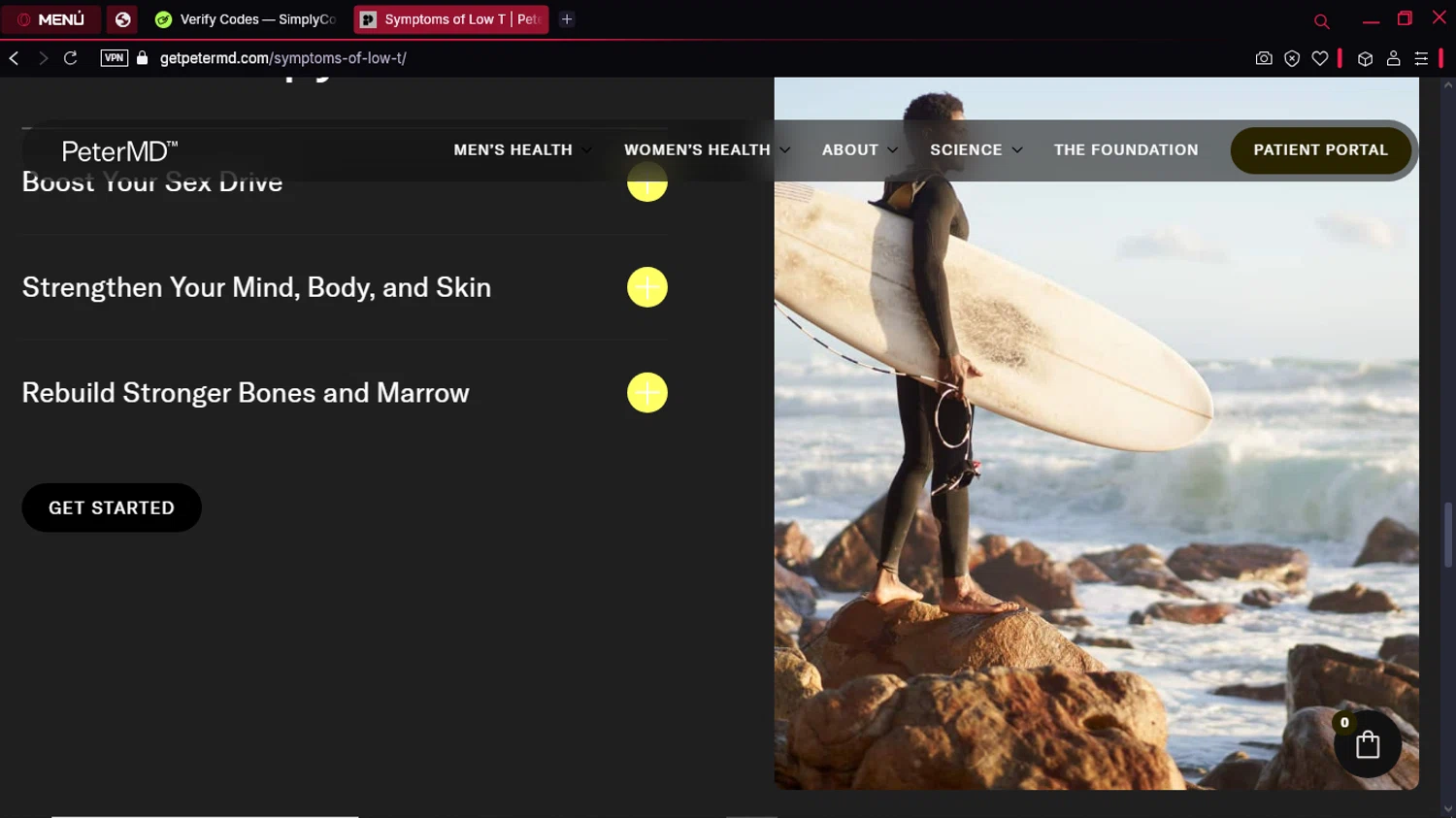Click the scrollbar down arrow

[x=1447, y=808]
